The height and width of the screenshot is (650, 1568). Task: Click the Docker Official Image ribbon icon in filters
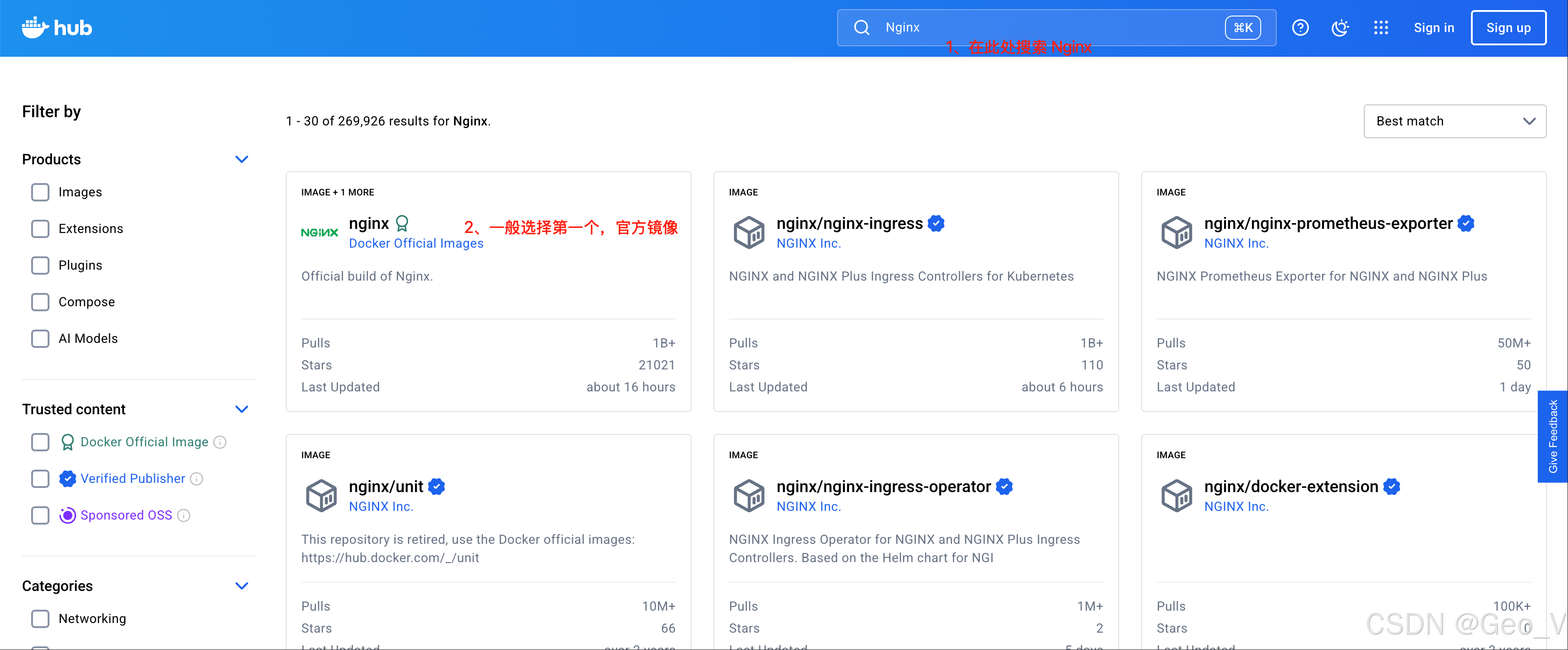tap(68, 443)
